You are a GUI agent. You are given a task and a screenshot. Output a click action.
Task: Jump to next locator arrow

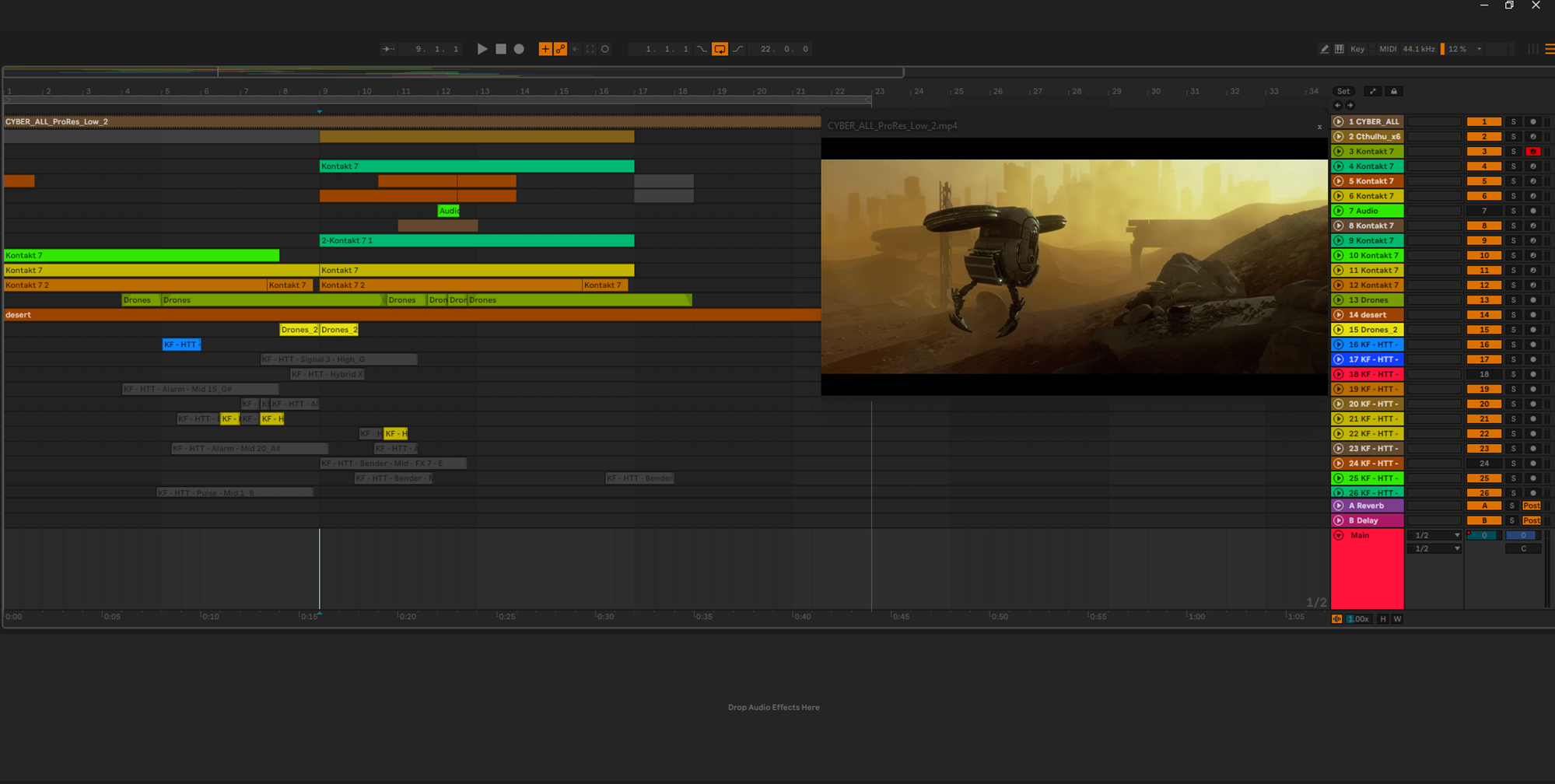pyautogui.click(x=1350, y=105)
